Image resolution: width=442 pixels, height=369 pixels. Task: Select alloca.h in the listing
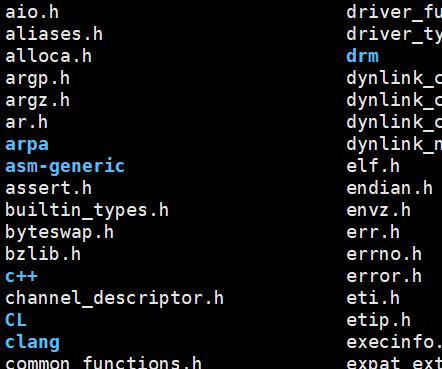click(x=48, y=56)
